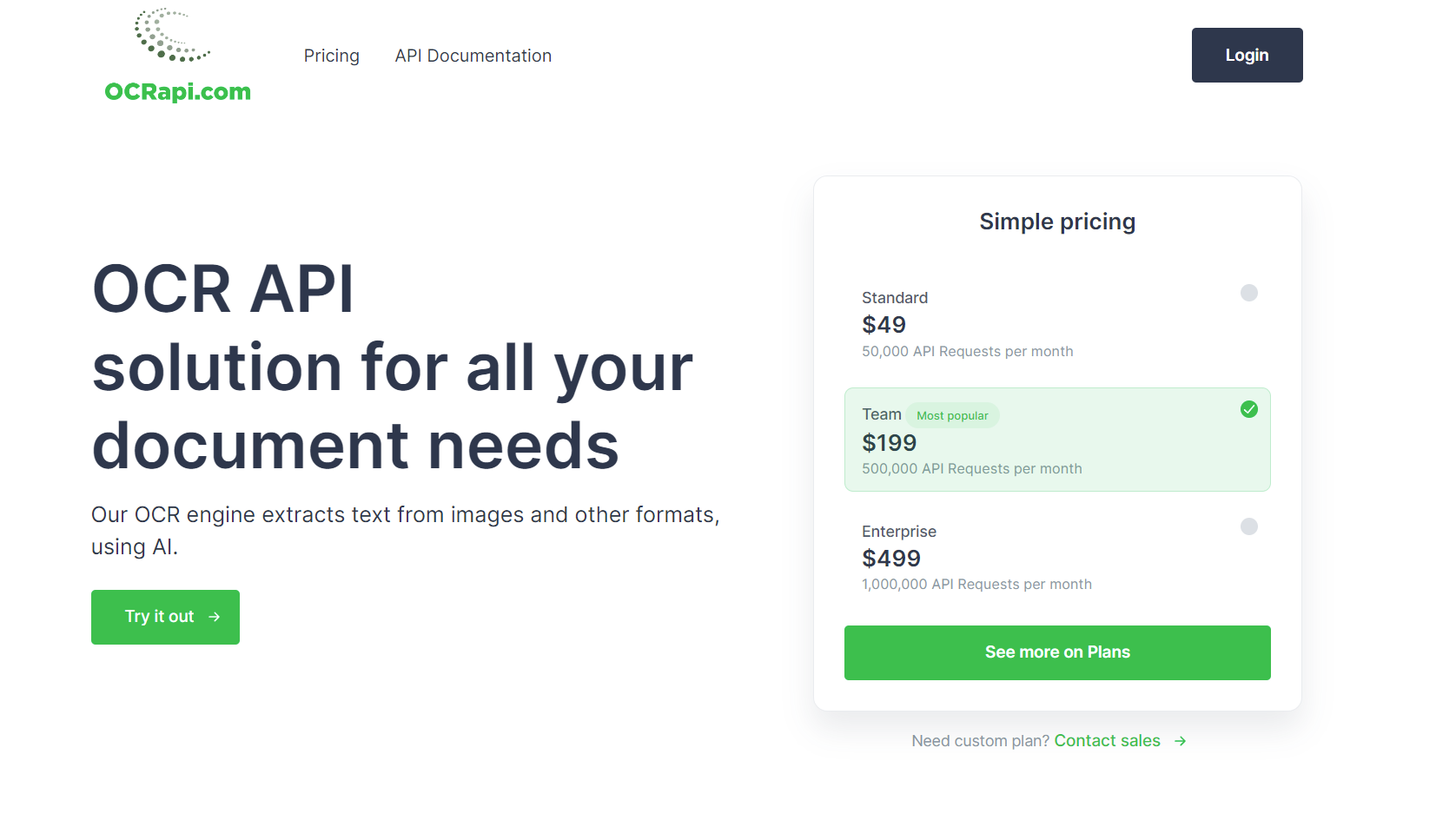Click the Simple pricing heading
Image resolution: width=1456 pixels, height=814 pixels.
(1057, 222)
